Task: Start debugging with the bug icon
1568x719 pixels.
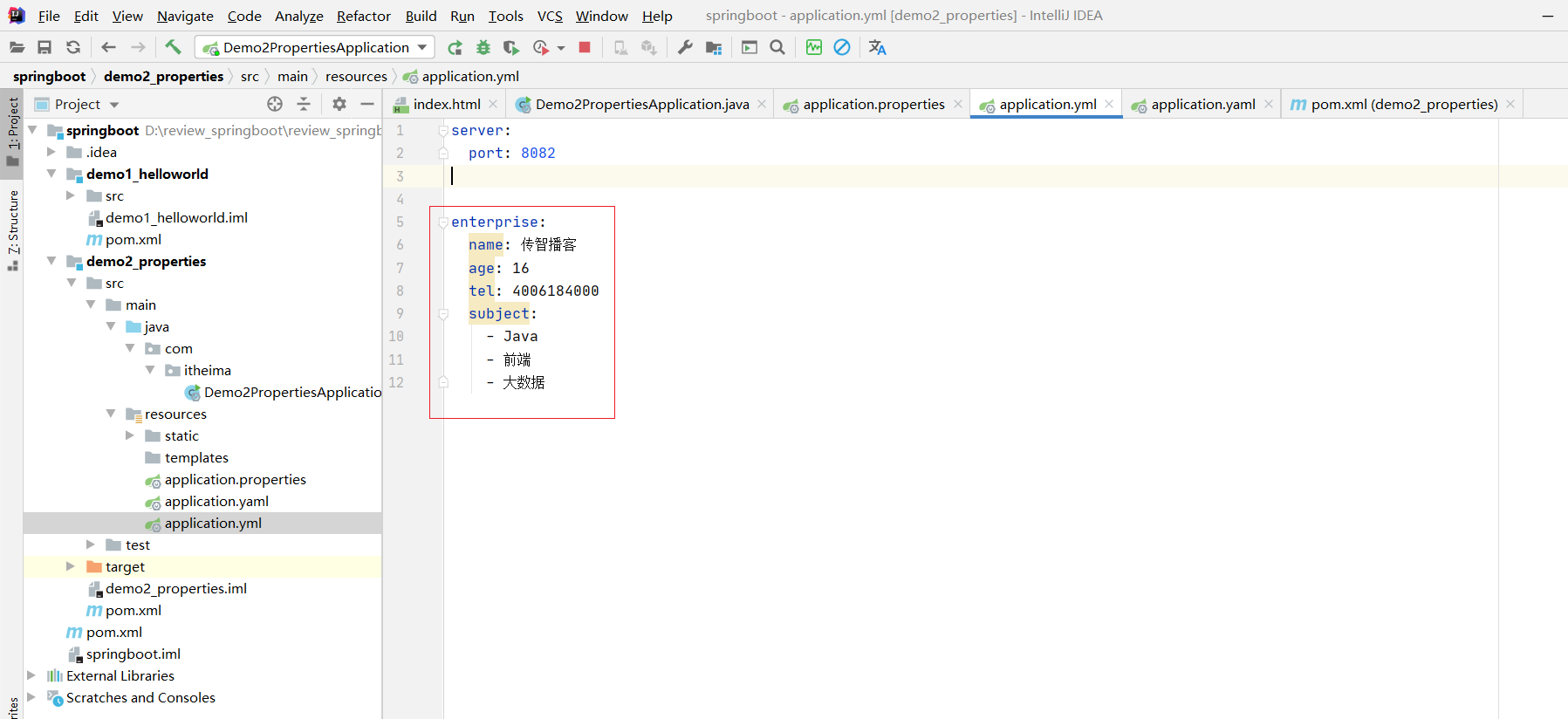Action: click(483, 47)
